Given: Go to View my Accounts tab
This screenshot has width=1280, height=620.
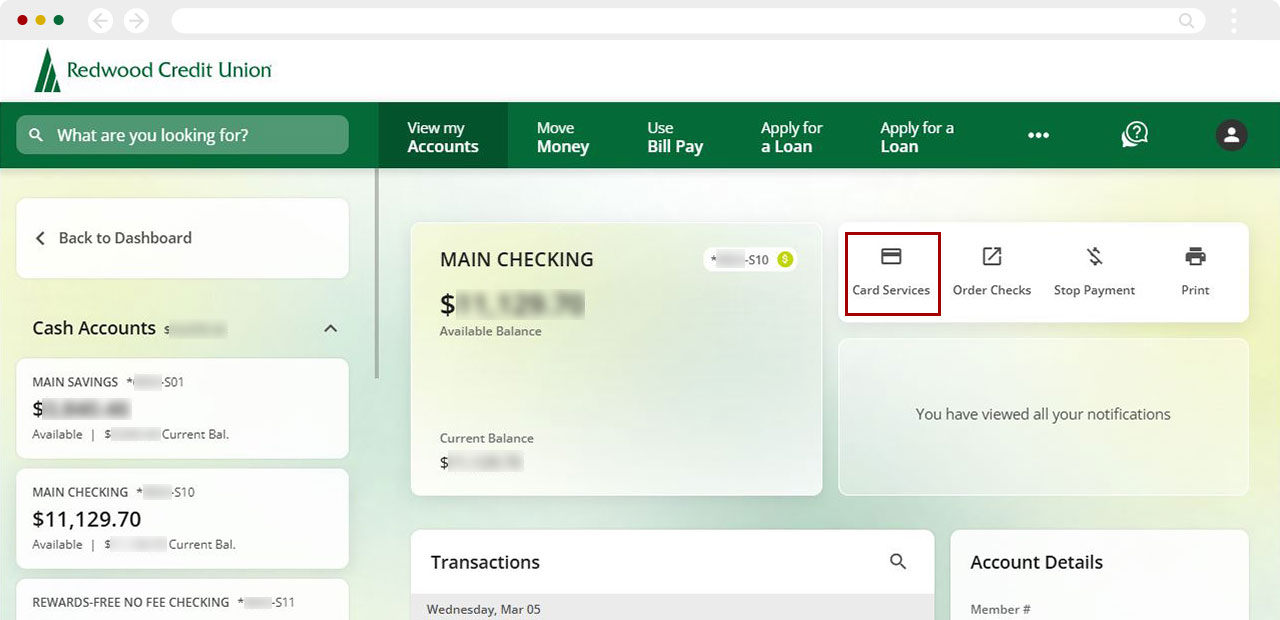Looking at the screenshot, I should (443, 136).
